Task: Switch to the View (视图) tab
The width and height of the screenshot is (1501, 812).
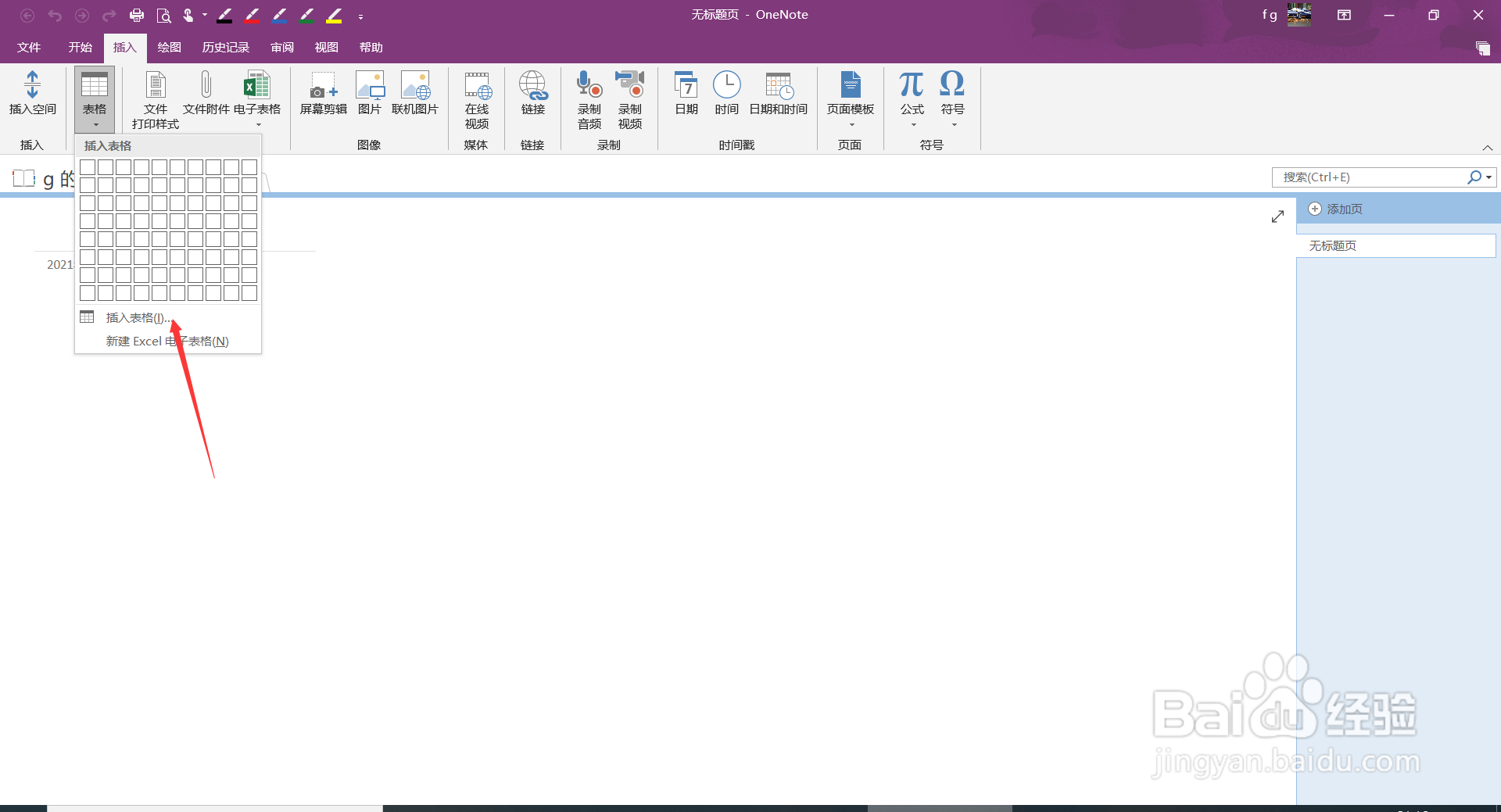Action: pyautogui.click(x=327, y=48)
